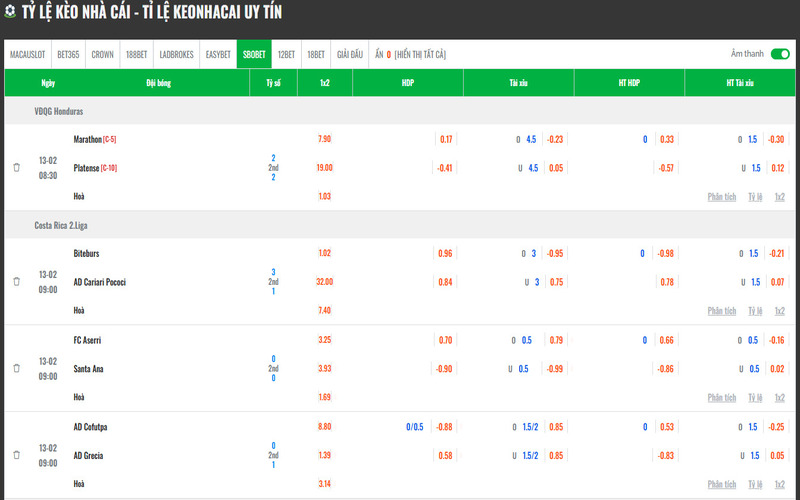Click trash icon for Biteburs match

tap(16, 282)
